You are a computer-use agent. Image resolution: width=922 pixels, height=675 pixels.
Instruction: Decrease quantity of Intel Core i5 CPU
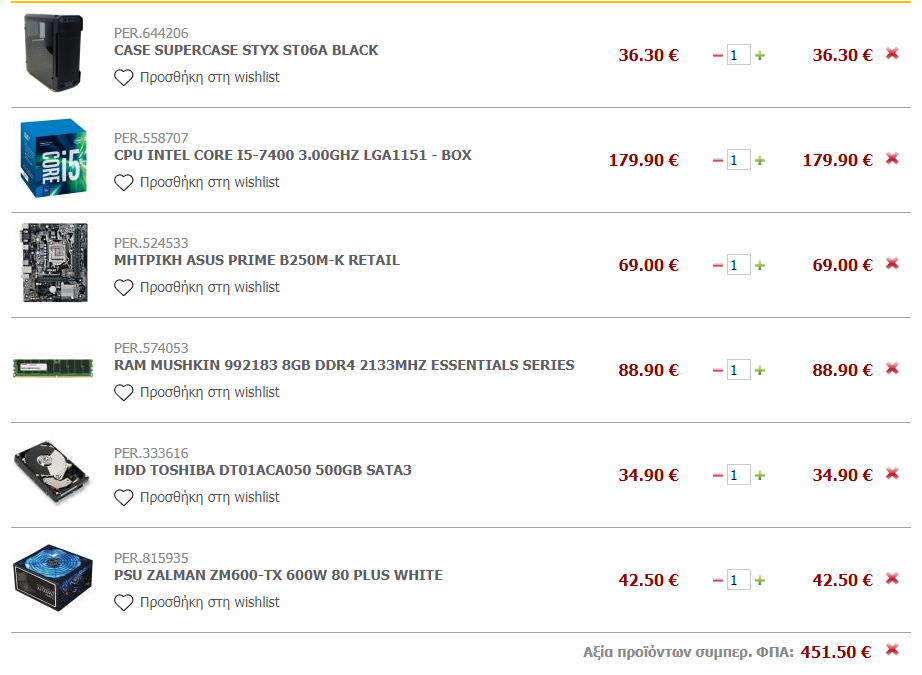(717, 161)
